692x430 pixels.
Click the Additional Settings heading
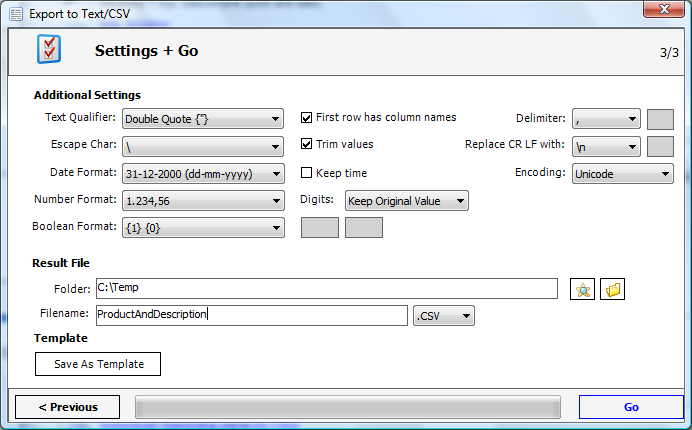(87, 95)
